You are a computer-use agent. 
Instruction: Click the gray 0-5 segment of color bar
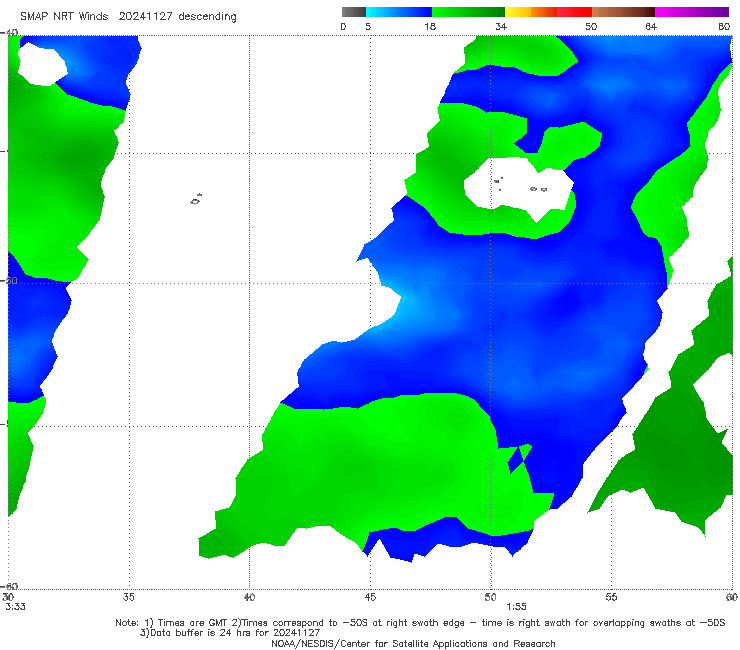(353, 12)
